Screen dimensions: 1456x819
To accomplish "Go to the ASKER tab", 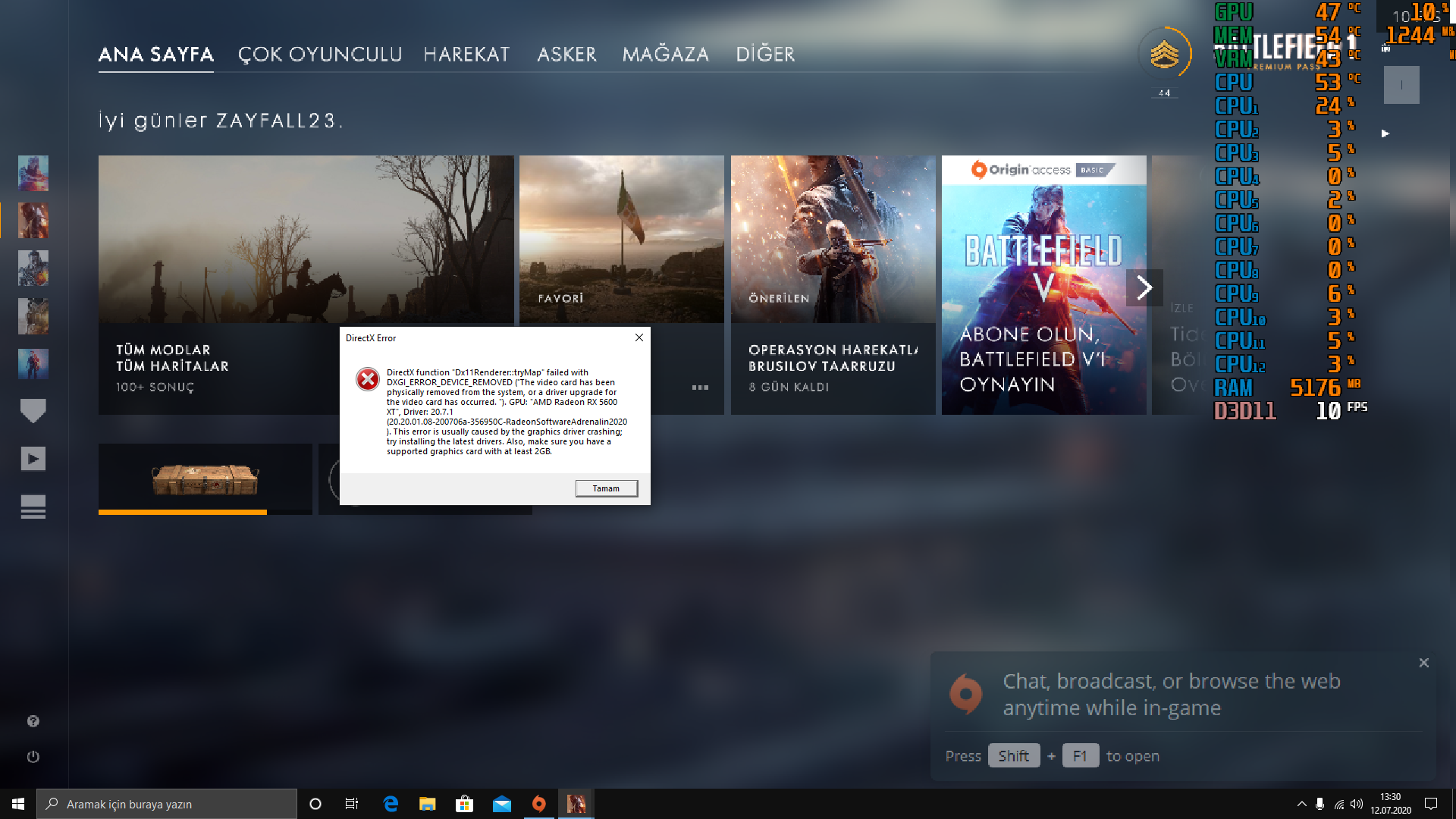I will tap(567, 55).
